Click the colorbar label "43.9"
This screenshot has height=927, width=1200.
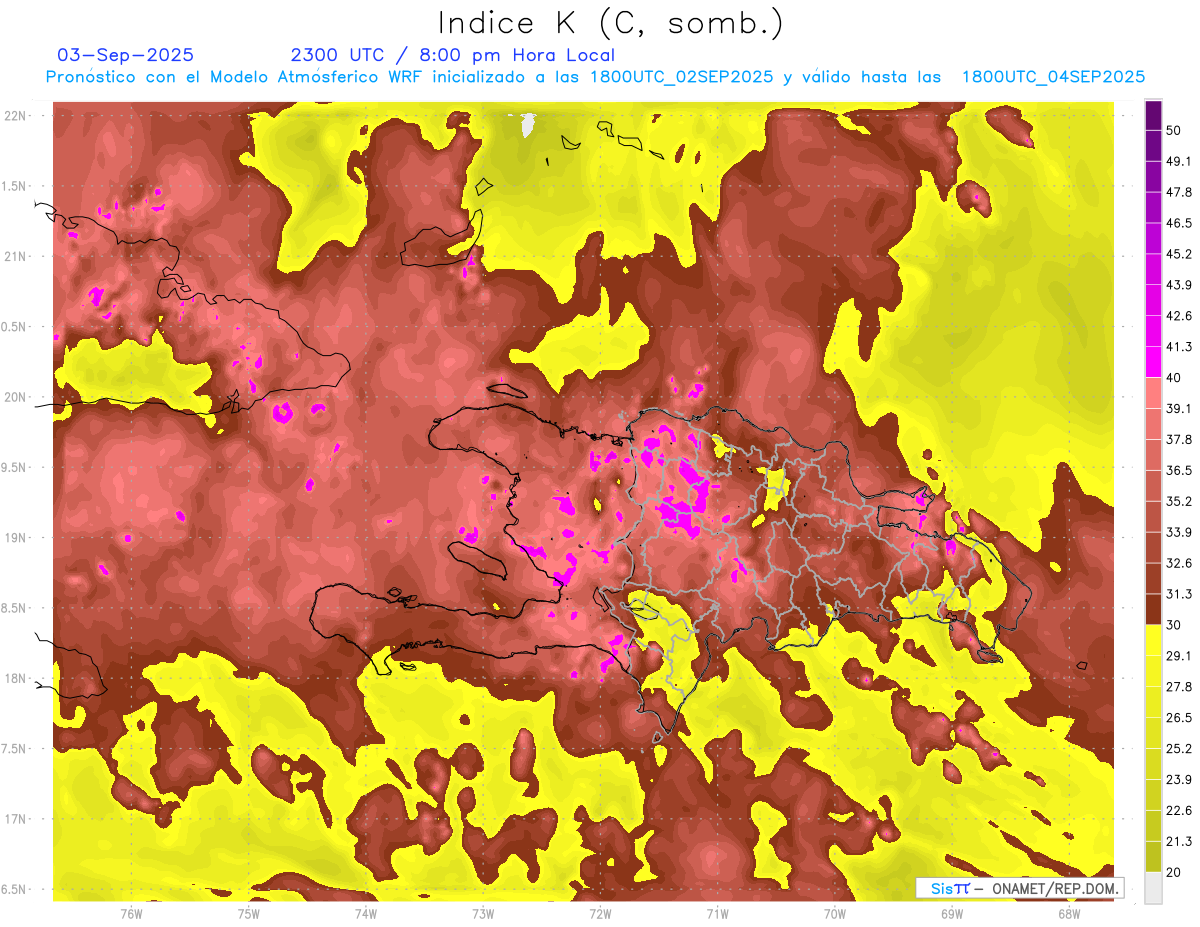[1179, 285]
